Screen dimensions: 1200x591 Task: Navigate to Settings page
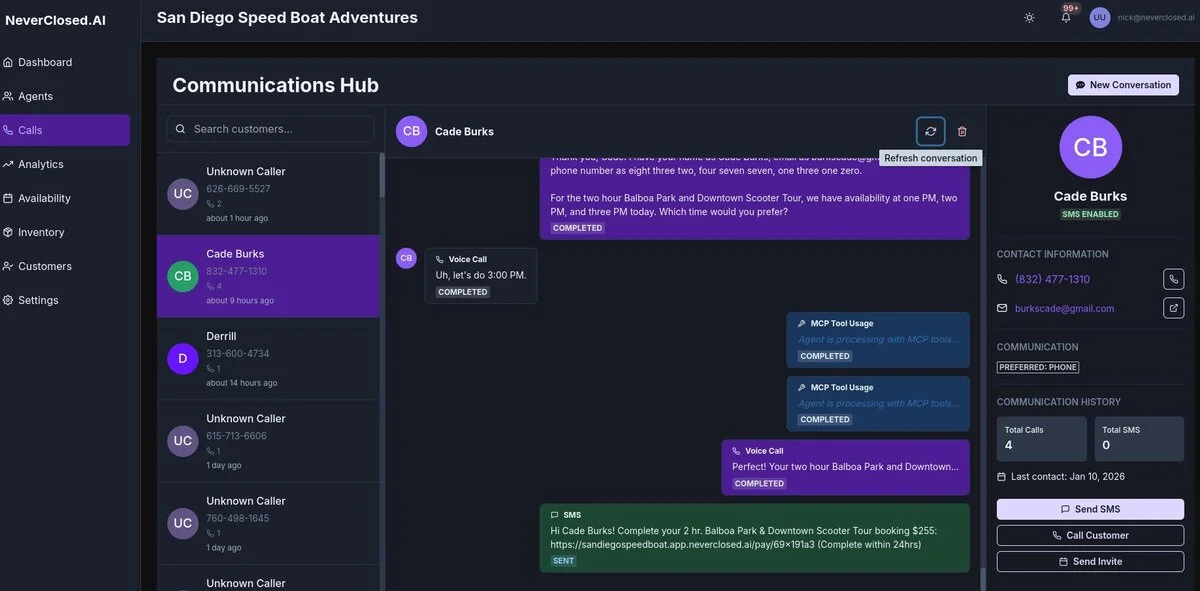38,300
